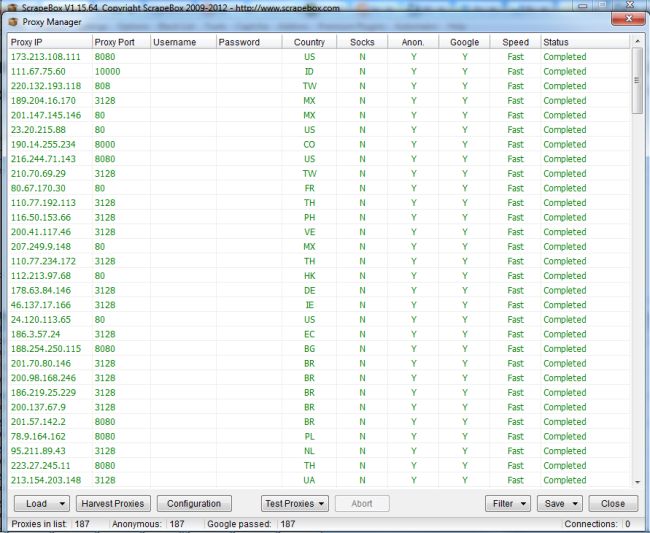Select proxy row 220.132.193.118
The height and width of the screenshot is (533, 650).
(319, 86)
